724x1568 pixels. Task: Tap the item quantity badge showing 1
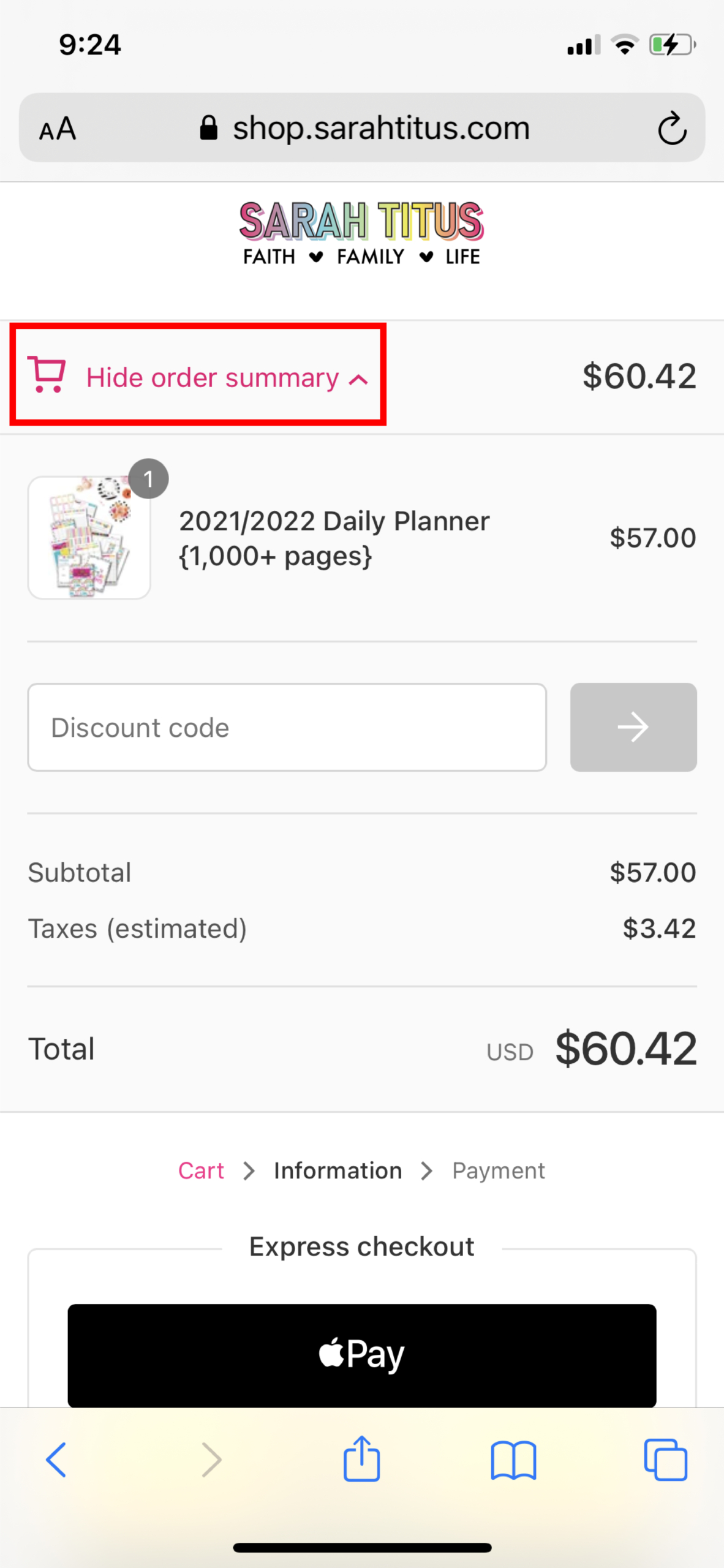[149, 478]
